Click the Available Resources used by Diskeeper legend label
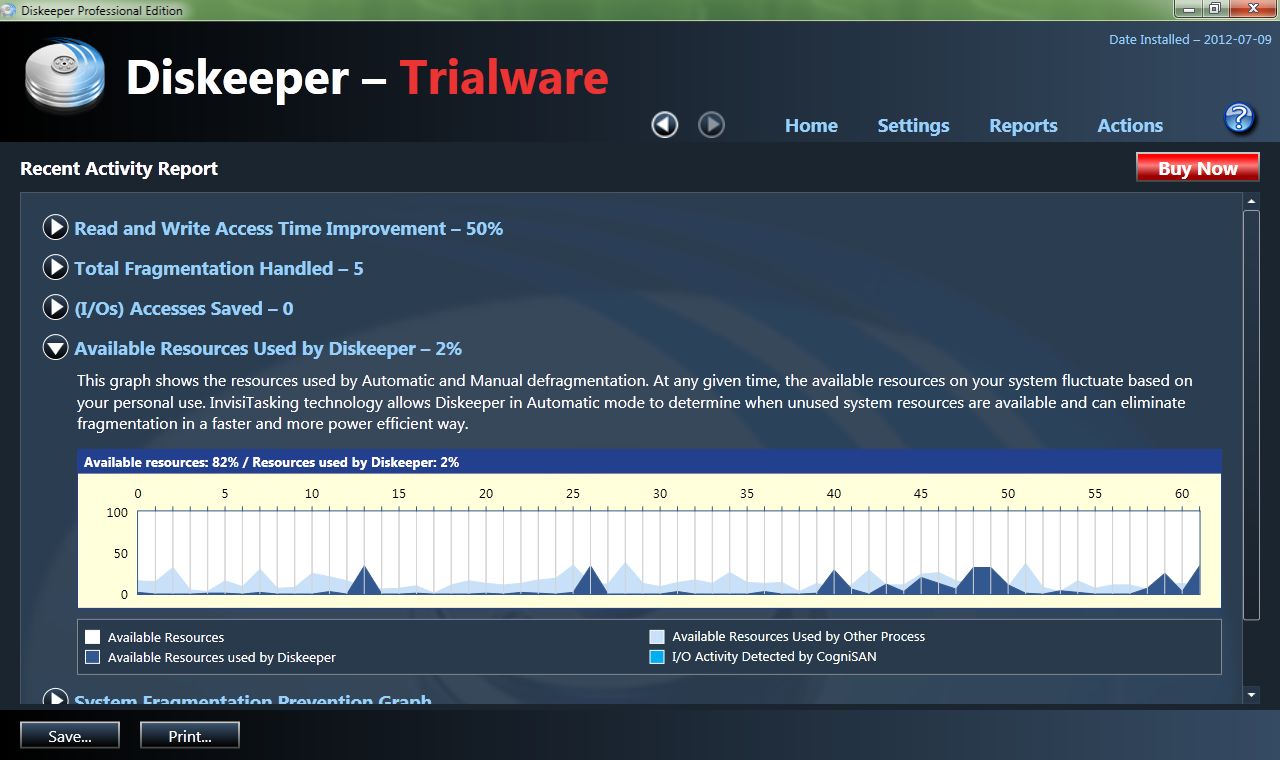 click(x=222, y=658)
